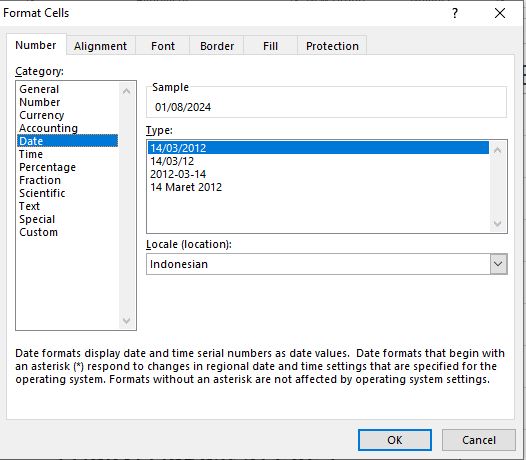
Task: Click the Category list scroll up arrow
Action: point(126,91)
